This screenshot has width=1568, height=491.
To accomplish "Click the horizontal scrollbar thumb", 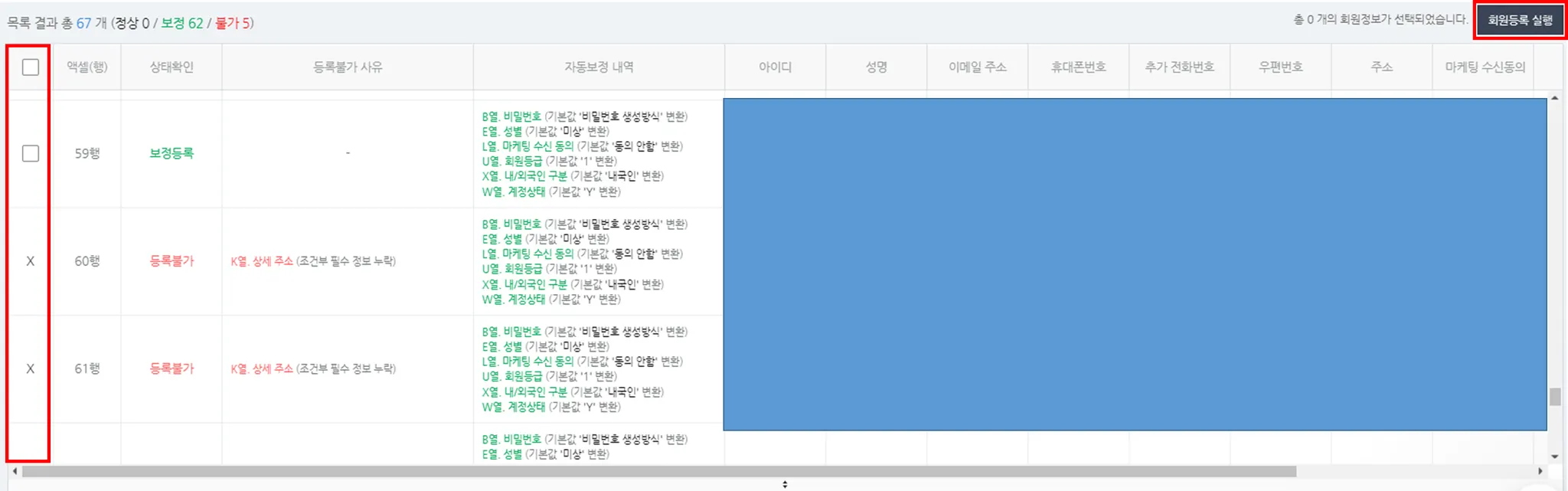I will (659, 471).
